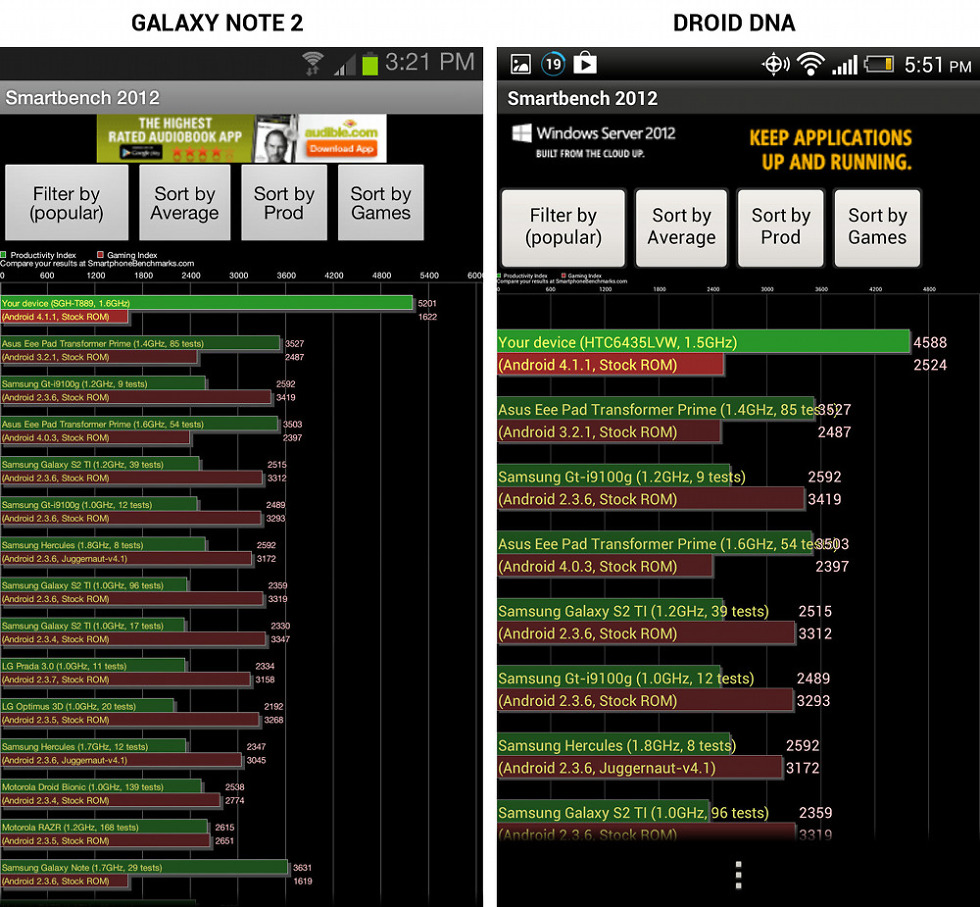Image resolution: width=980 pixels, height=907 pixels.
Task: Tap Sort by Games on Galaxy Note 2
Action: [381, 203]
